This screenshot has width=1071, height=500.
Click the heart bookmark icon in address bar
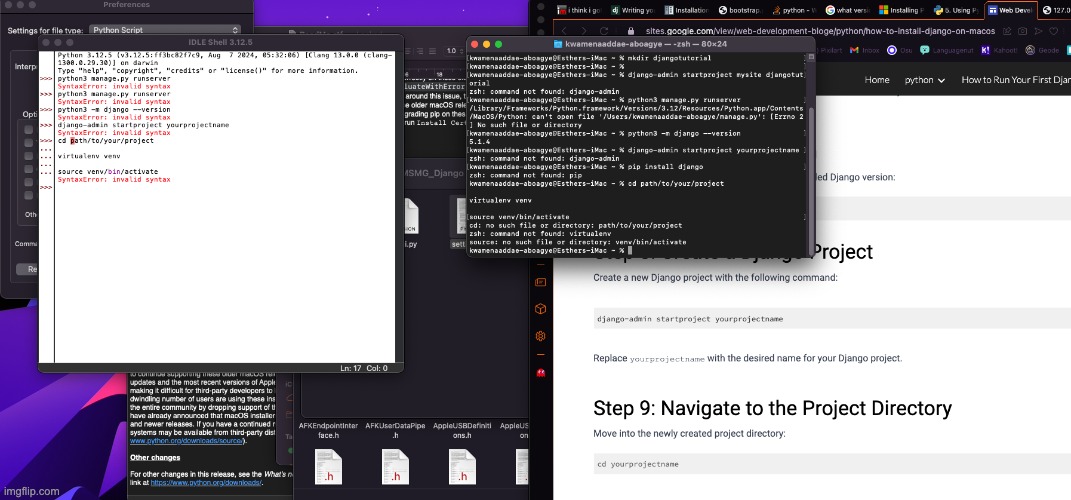[1055, 31]
